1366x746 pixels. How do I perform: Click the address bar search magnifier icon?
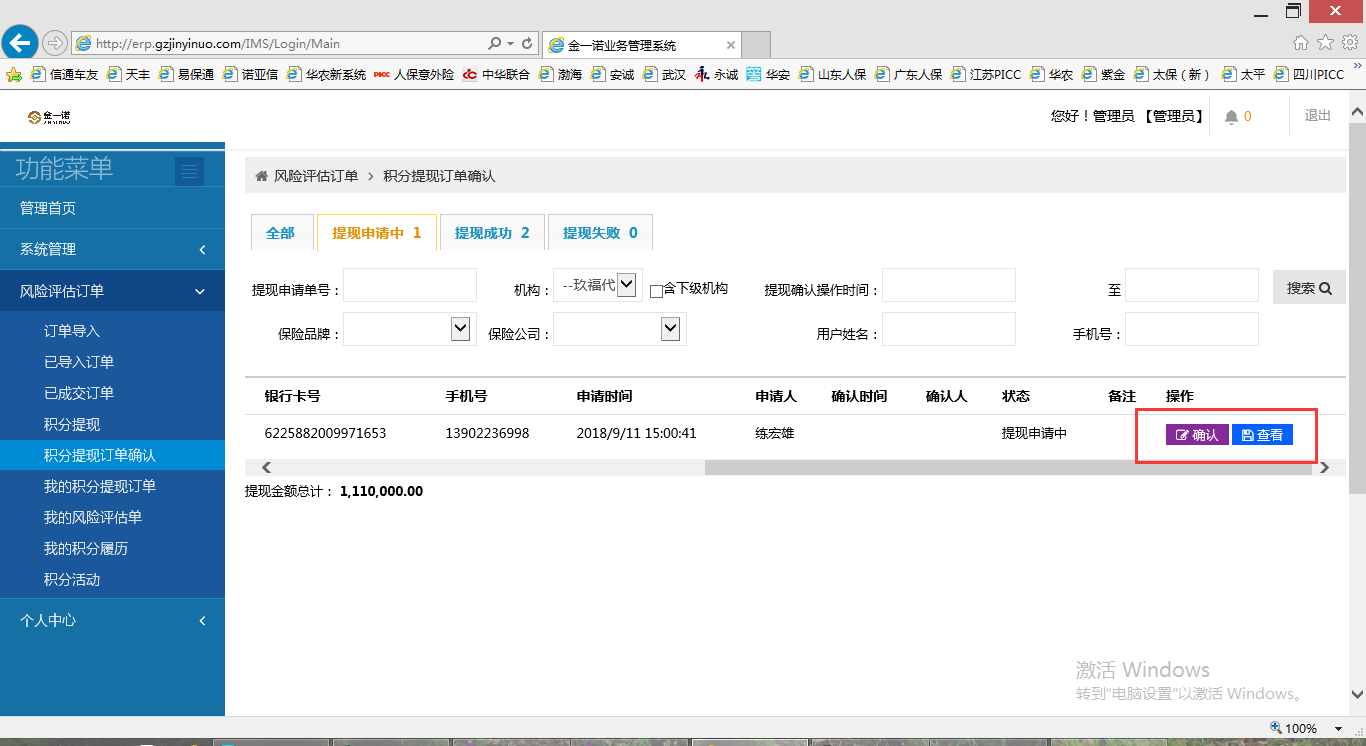click(x=494, y=44)
